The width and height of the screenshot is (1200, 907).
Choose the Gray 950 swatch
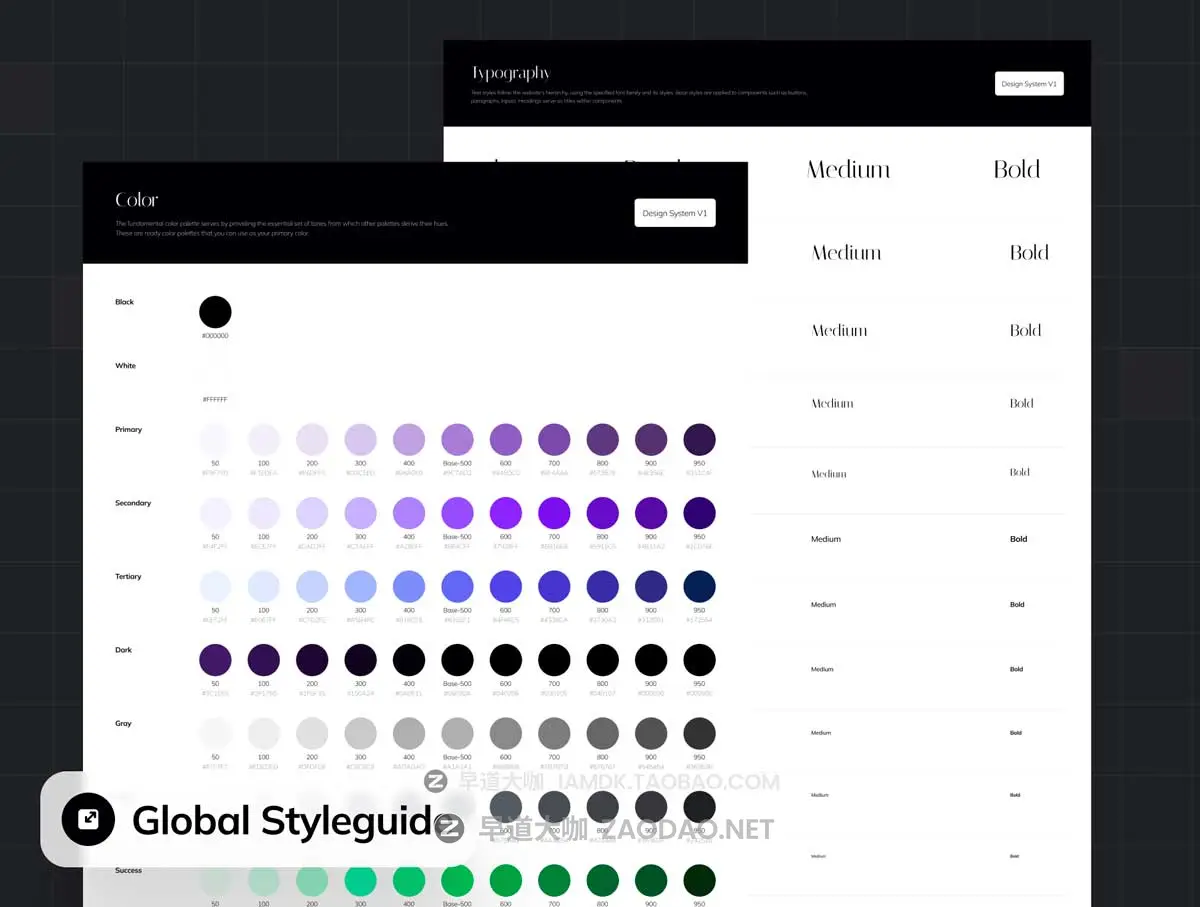[x=699, y=733]
